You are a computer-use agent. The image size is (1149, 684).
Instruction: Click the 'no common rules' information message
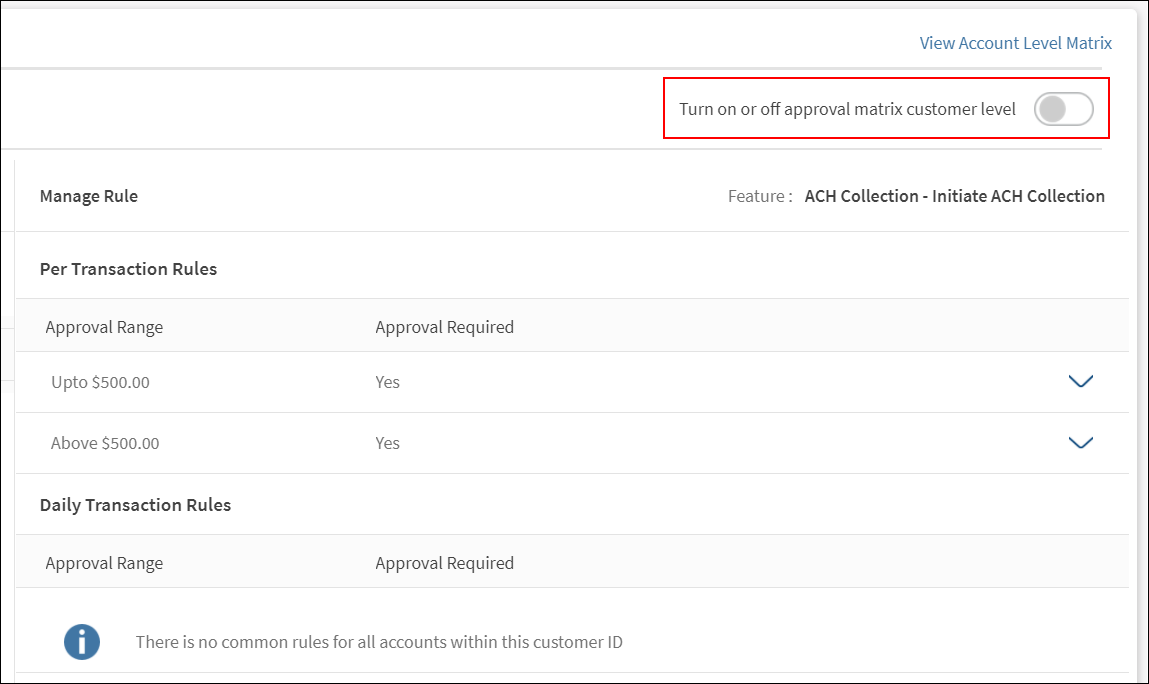click(x=379, y=642)
